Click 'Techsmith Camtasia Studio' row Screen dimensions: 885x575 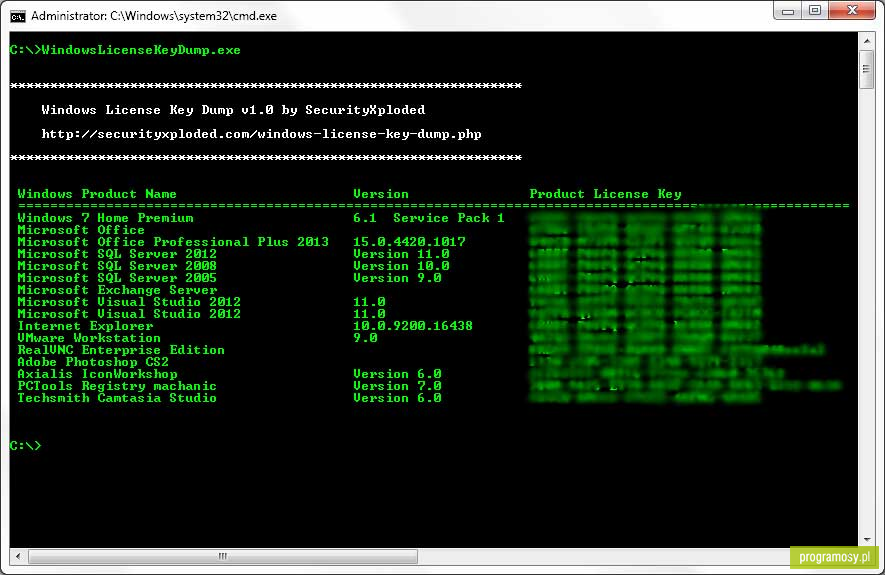(x=117, y=398)
